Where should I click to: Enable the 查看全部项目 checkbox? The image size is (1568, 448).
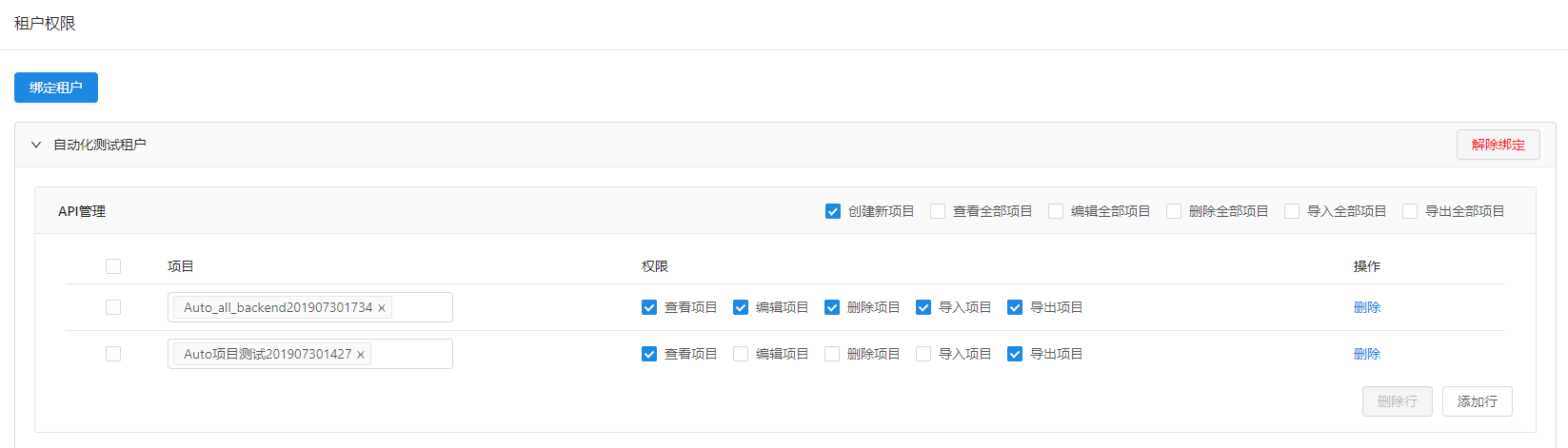point(938,211)
